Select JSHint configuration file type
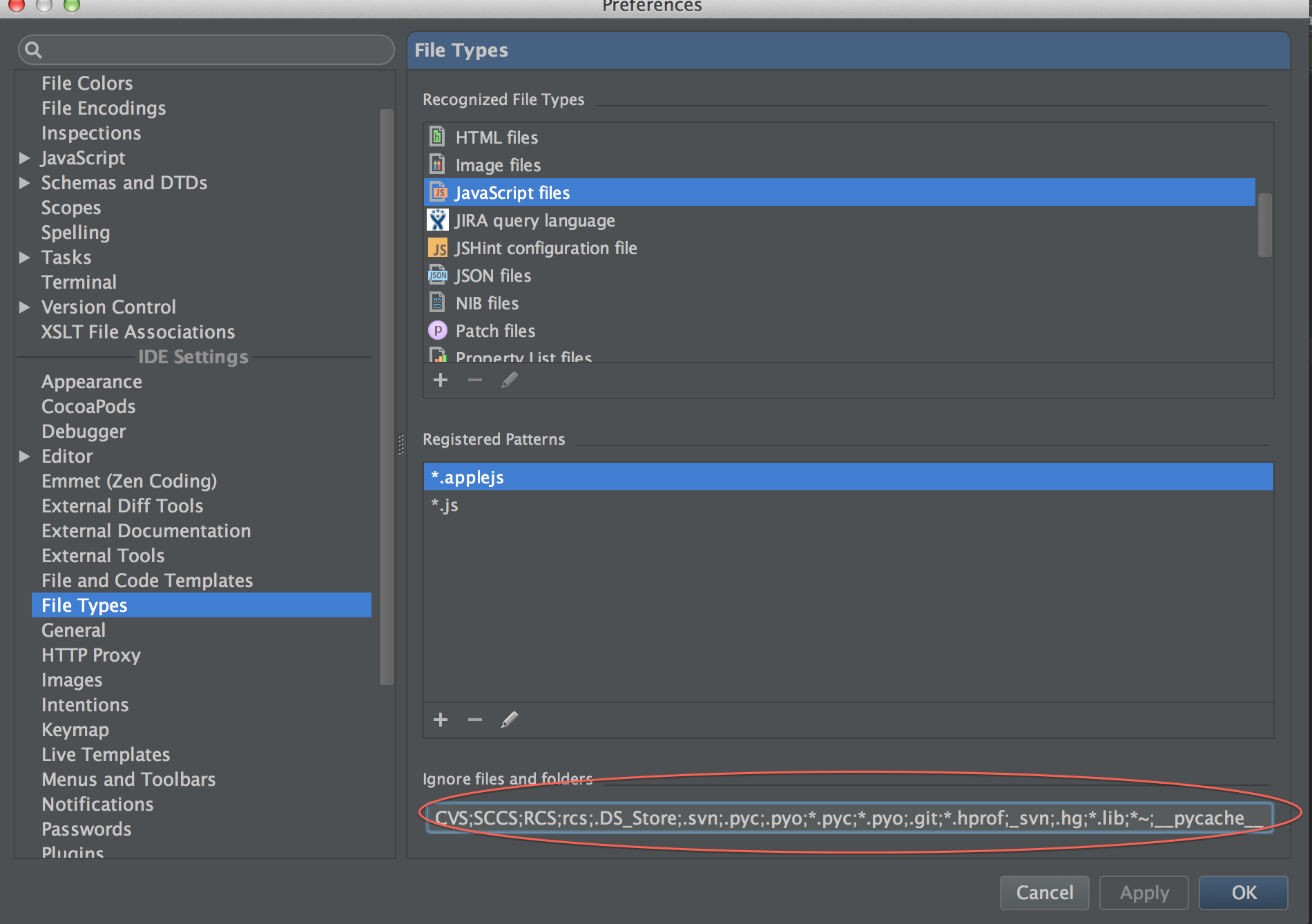 pyautogui.click(x=839, y=248)
